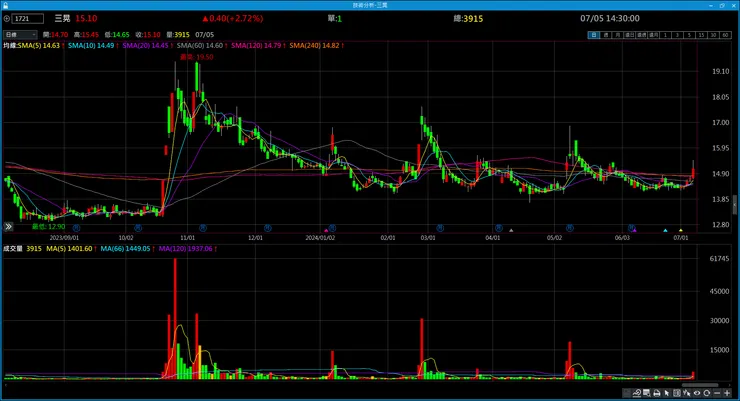Screen dimensions: 740x401
Task: Click the cyan triangle marker before 07/01
Action: [665, 230]
